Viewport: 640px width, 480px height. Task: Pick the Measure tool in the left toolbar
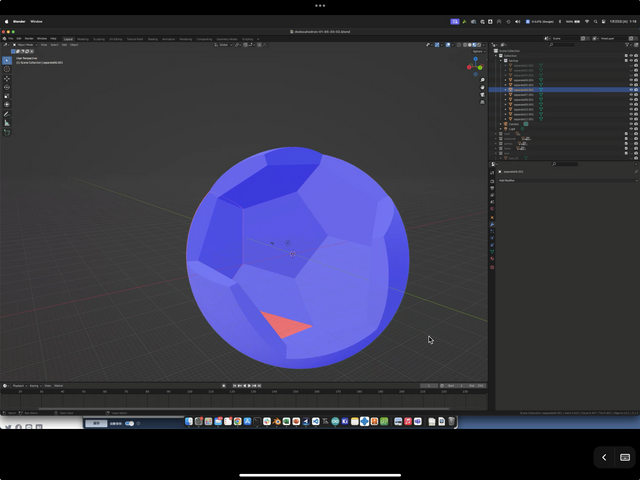click(x=7, y=123)
